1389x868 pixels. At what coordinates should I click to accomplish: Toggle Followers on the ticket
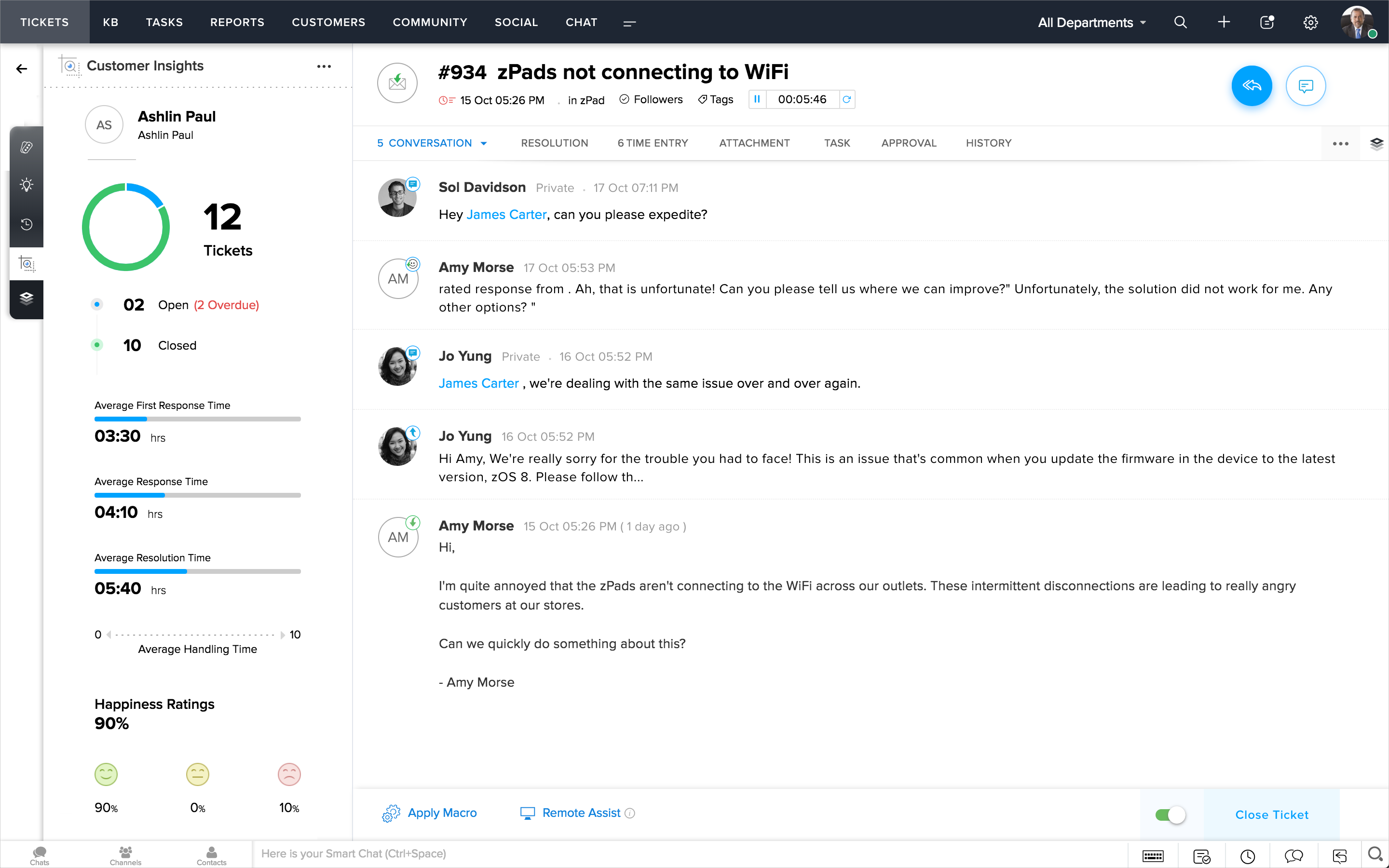point(651,99)
